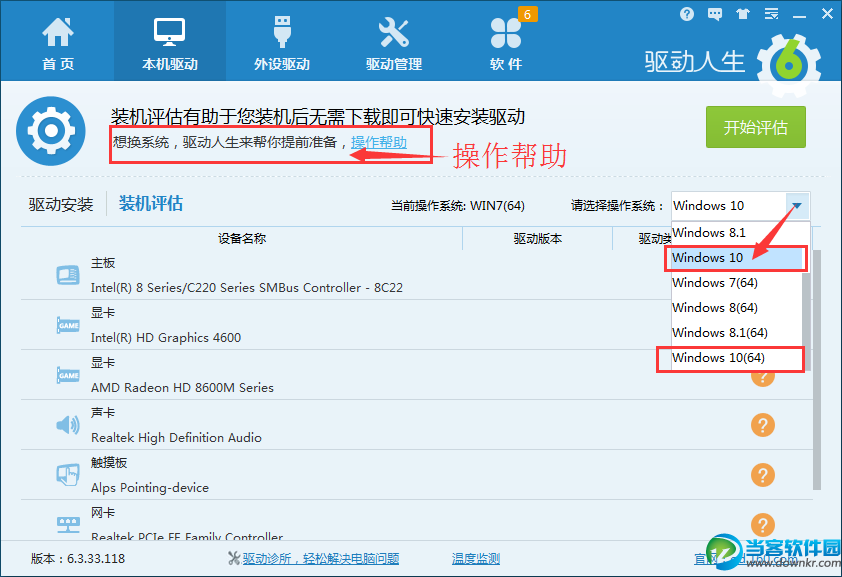
Task: Open the 首页 home tab
Action: [57, 43]
